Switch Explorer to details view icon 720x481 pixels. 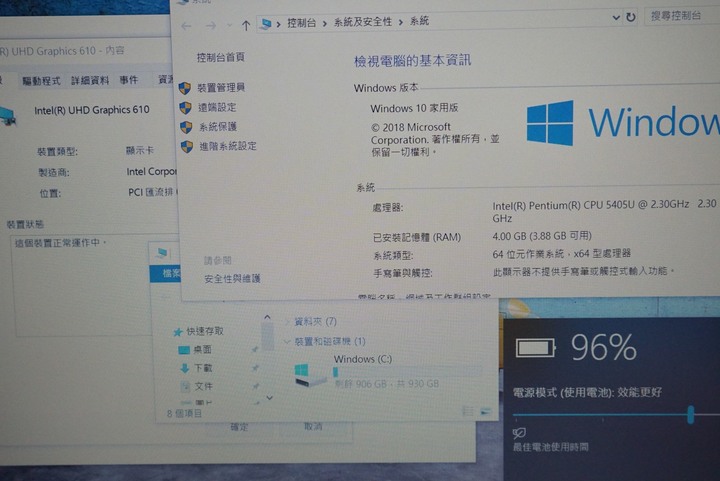[x=468, y=411]
